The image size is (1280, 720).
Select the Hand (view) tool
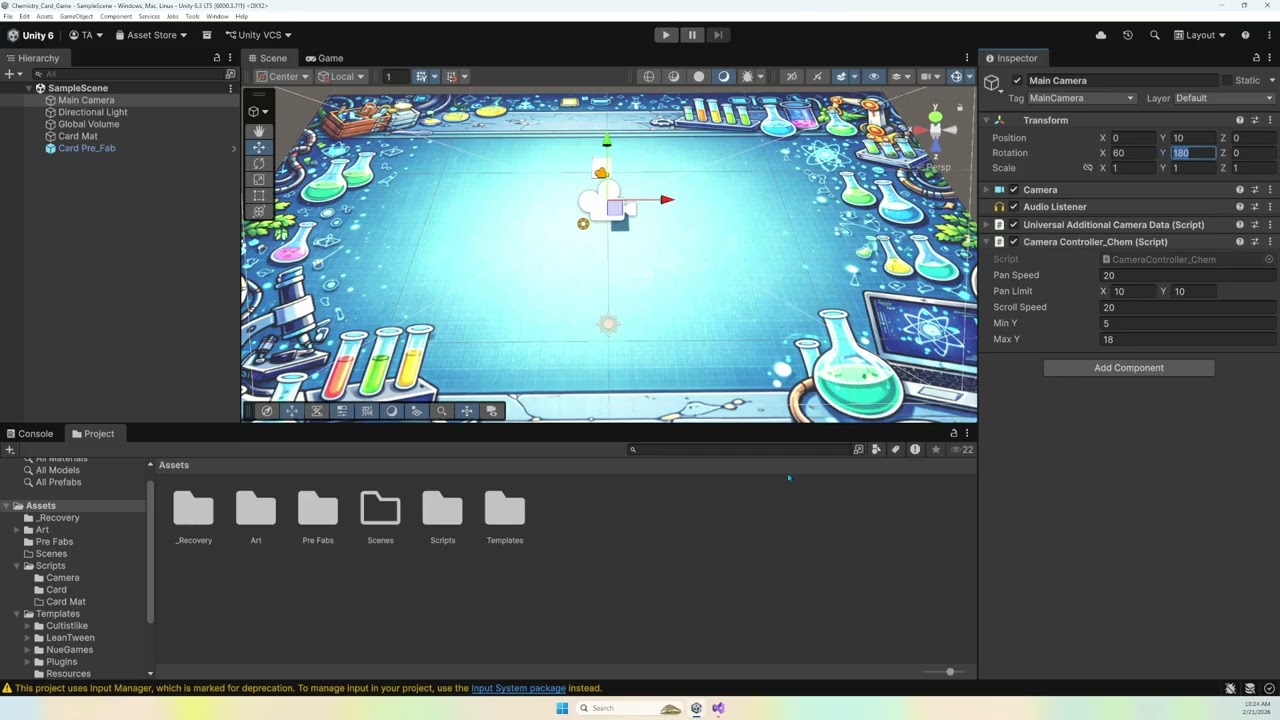coord(259,131)
